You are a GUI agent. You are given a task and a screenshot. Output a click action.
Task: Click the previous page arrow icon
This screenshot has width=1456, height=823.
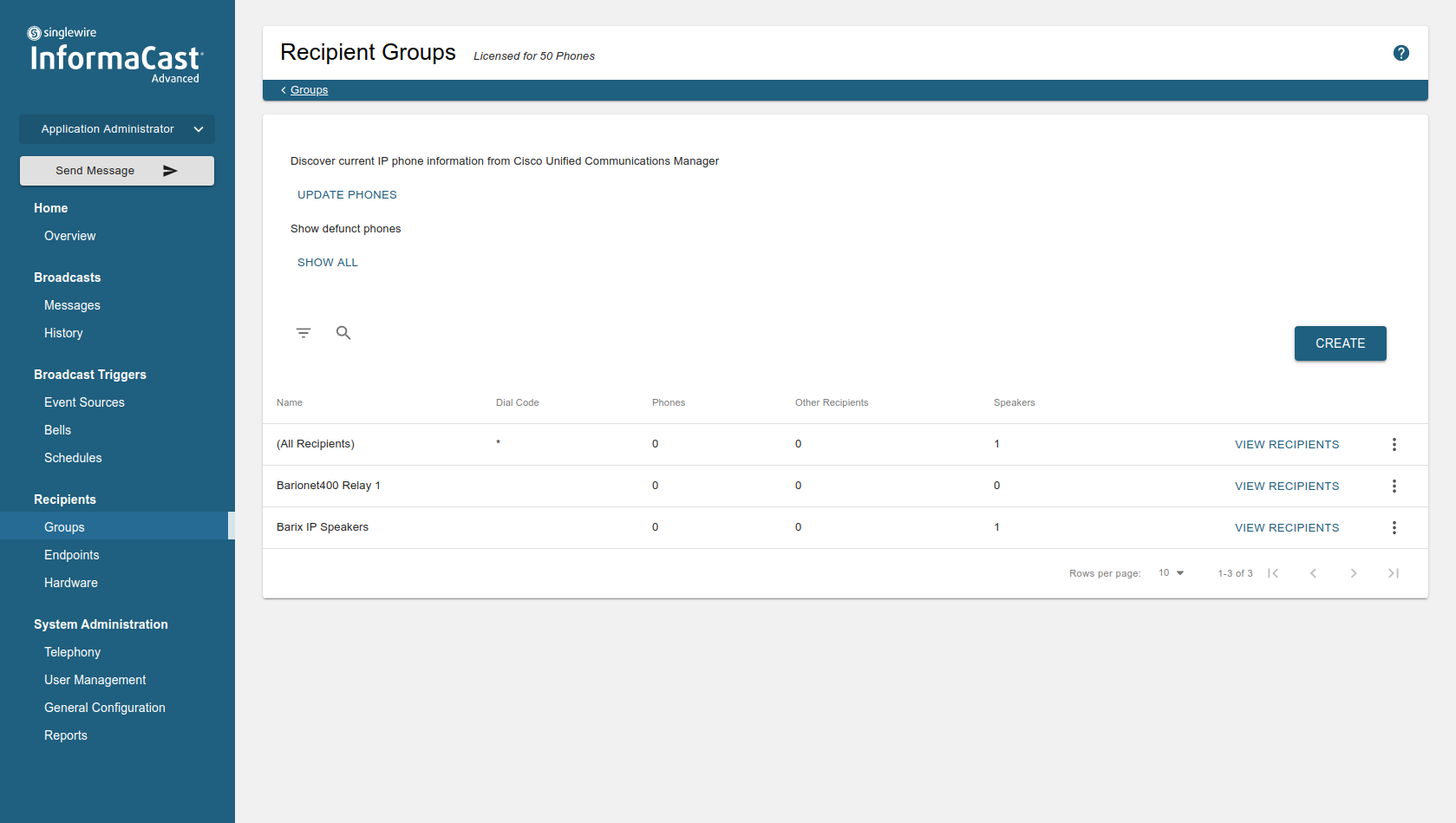[x=1313, y=572]
